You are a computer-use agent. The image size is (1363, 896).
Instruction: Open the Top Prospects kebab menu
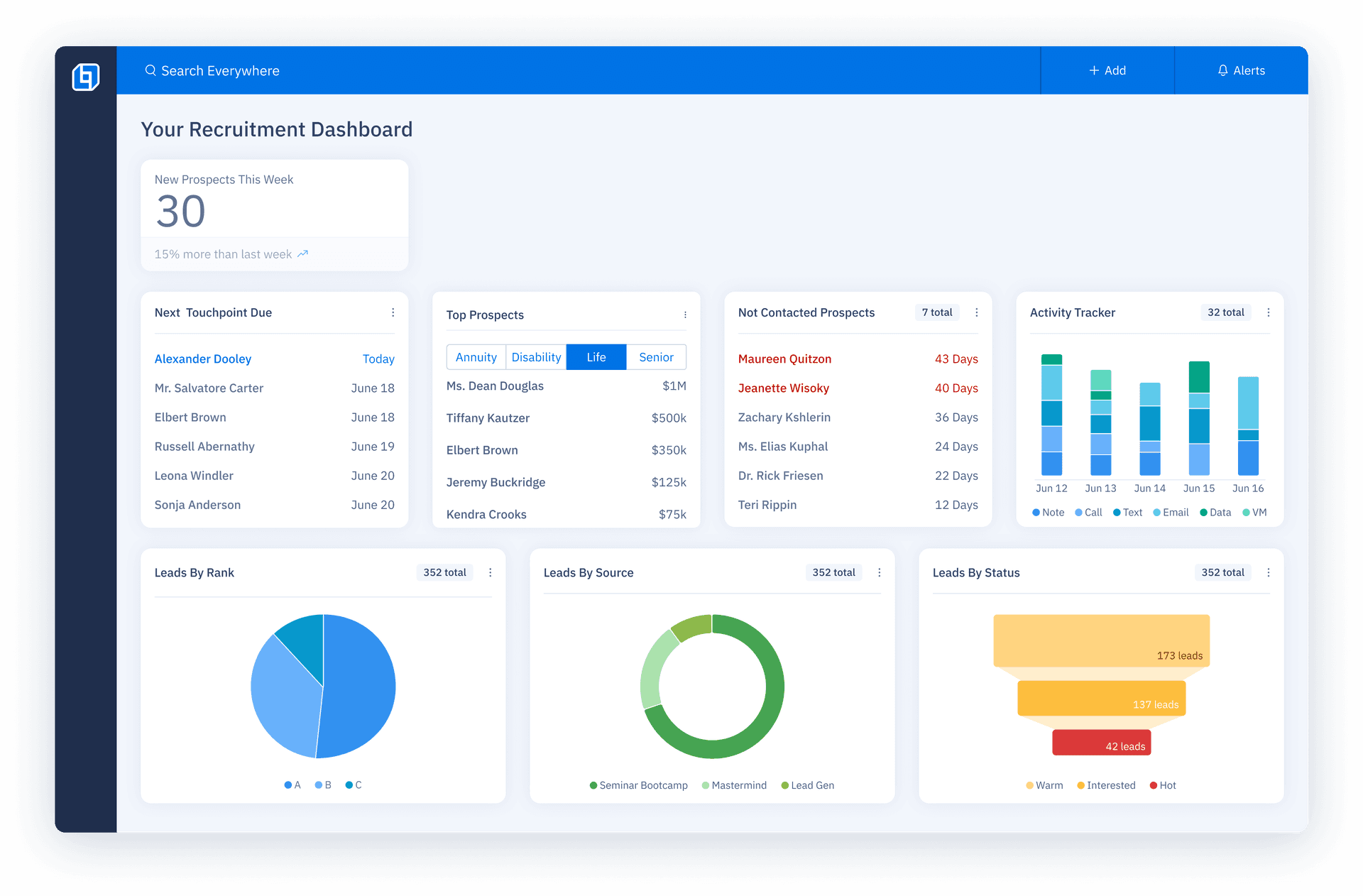pos(685,315)
